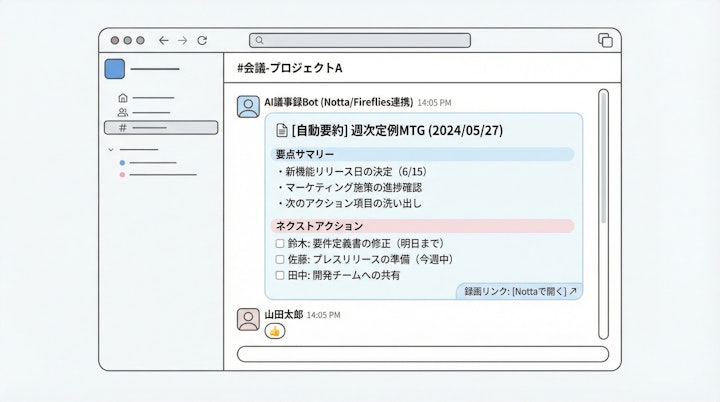Screen dimensions: 720x402
Task: Click the bot message 14:05 PM timestamp
Action: tap(434, 103)
